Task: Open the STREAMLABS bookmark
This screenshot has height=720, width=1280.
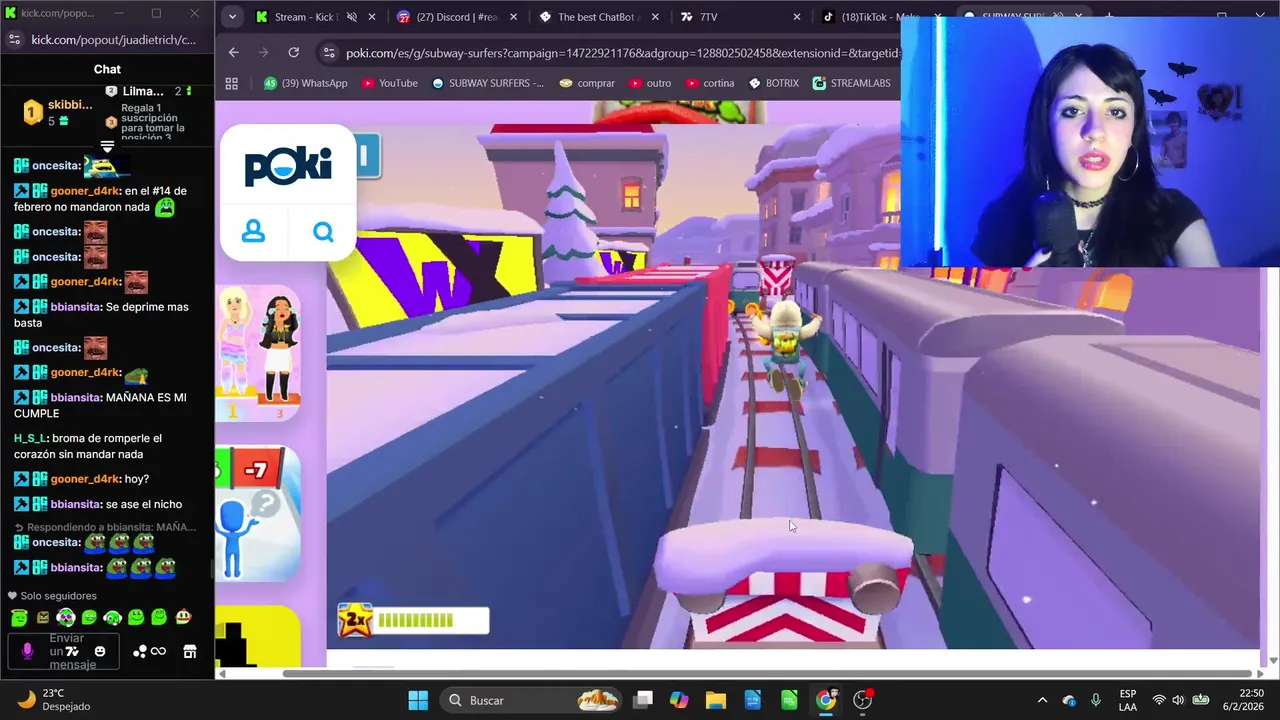Action: (x=852, y=83)
